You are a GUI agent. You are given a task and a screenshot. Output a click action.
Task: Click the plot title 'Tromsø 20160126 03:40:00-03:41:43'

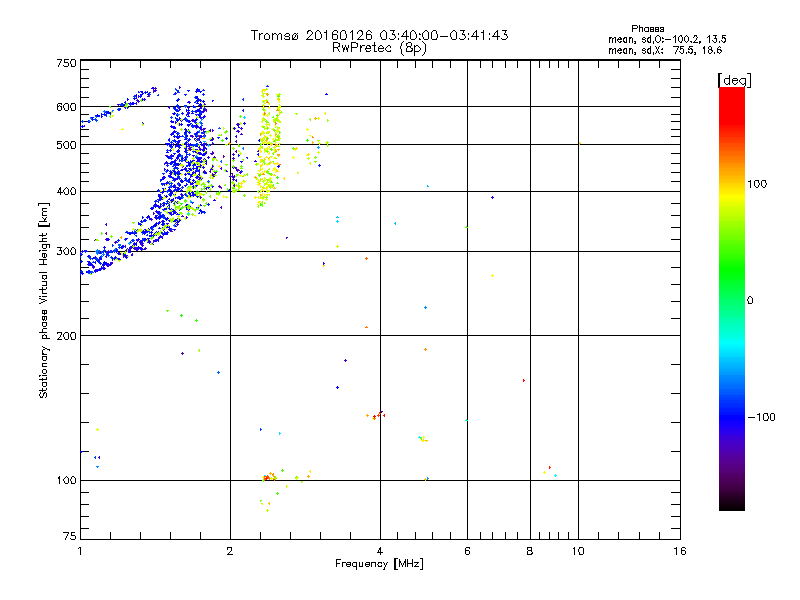click(379, 35)
